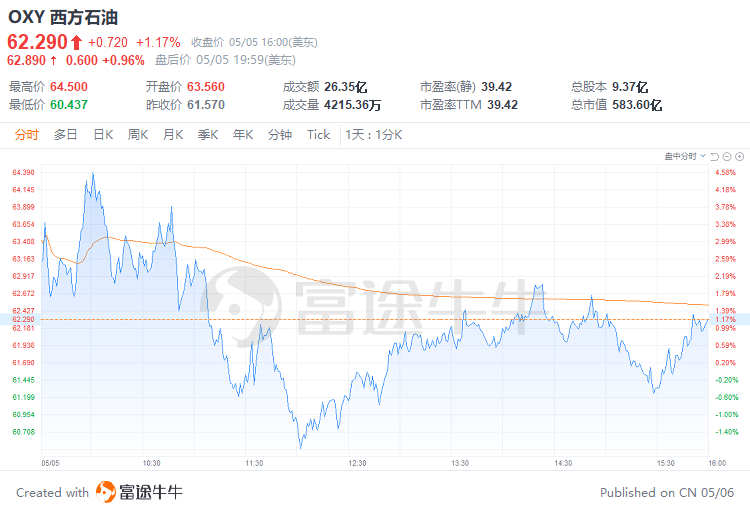The image size is (750, 513).
Task: Select the 分钟 tab
Action: [x=280, y=135]
